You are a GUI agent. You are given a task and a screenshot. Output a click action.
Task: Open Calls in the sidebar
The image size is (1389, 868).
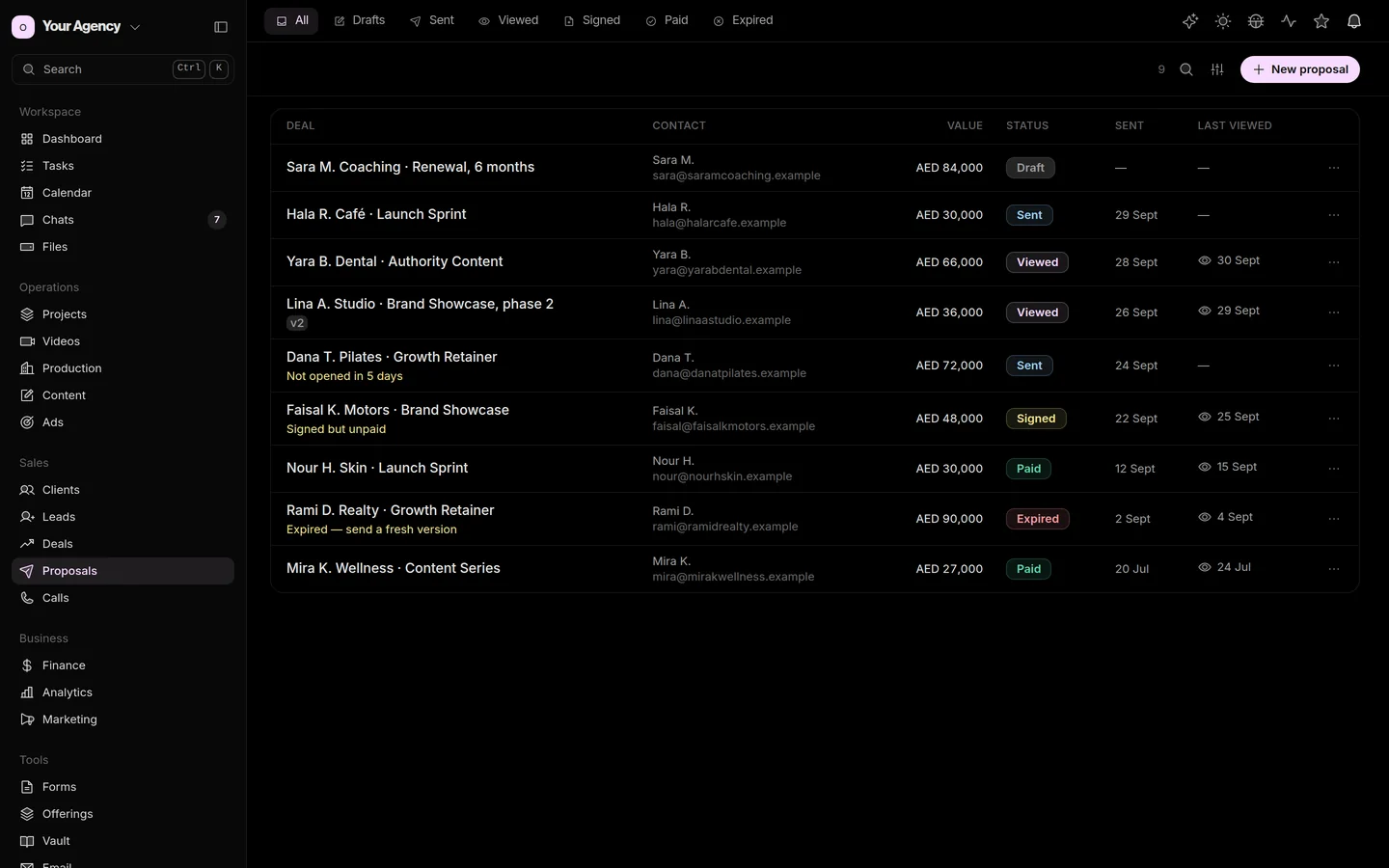[123, 598]
